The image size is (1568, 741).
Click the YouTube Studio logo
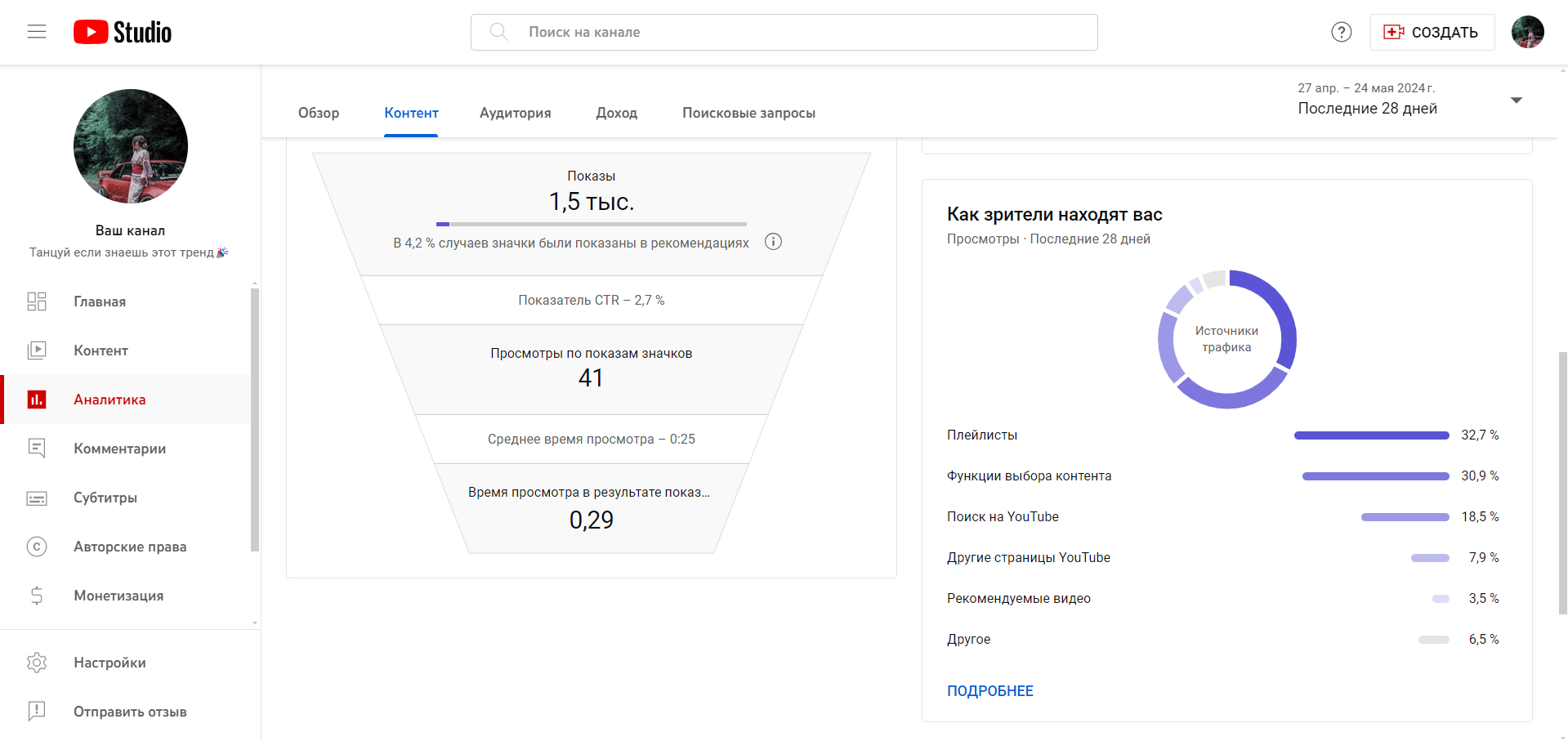(123, 32)
